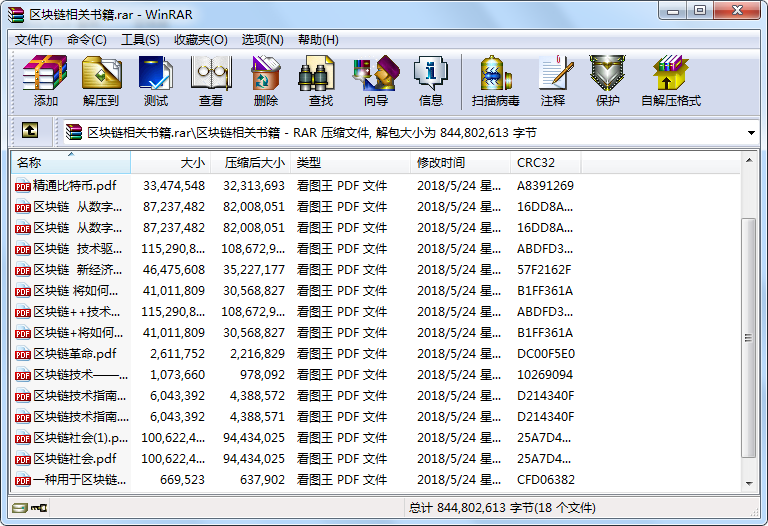This screenshot has height=526, width=768.
Task: Click the 测试 (Test) toolbar icon
Action: click(156, 73)
